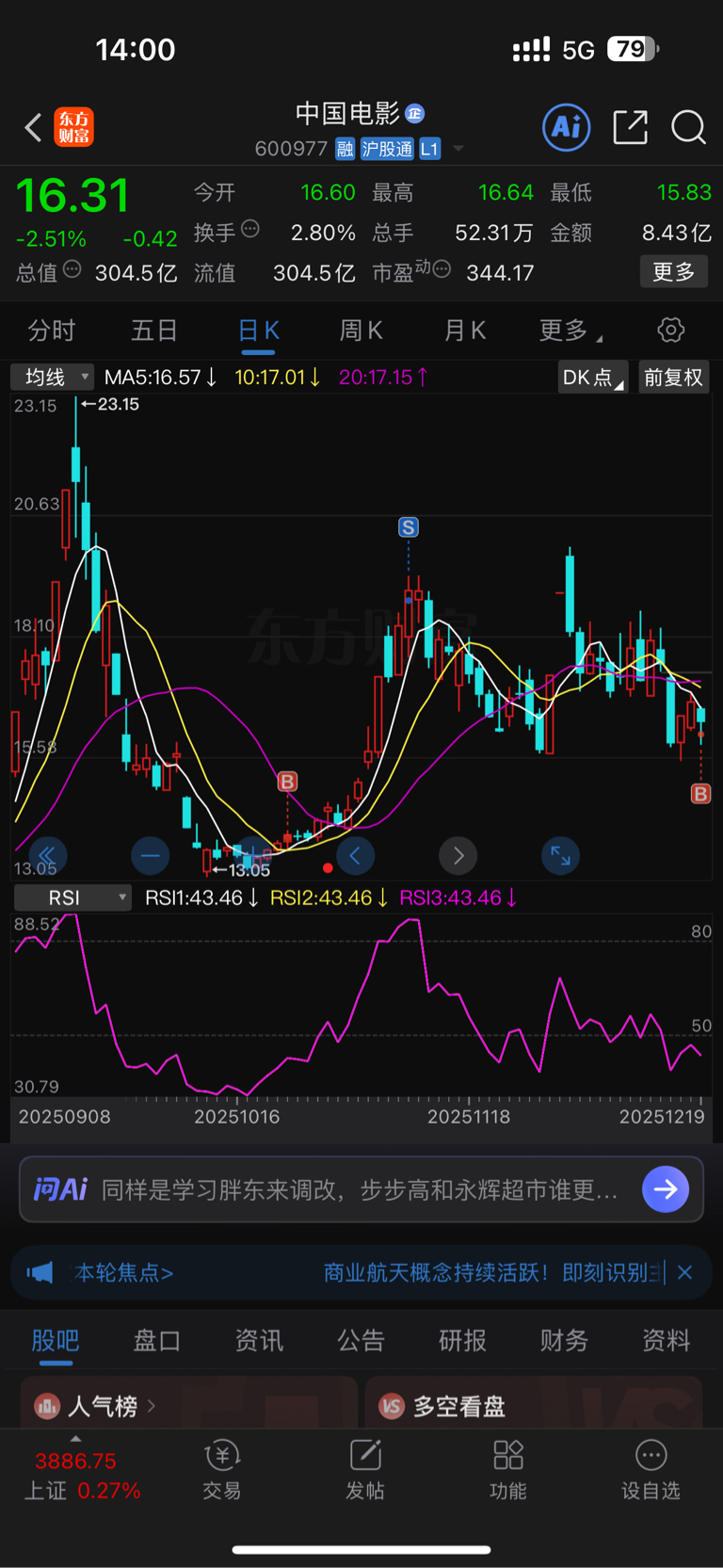This screenshot has width=723, height=1568.
Task: Open the RSI indicator dropdown
Action: point(72,897)
